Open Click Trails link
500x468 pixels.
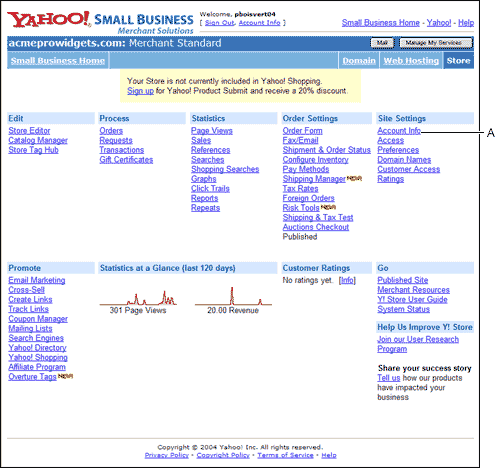210,189
